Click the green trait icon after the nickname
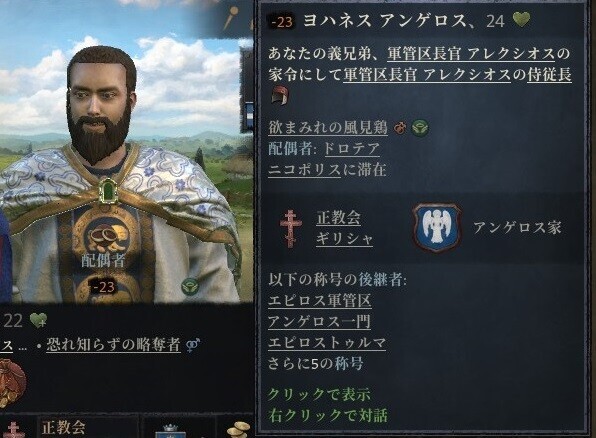Viewport: 596px width, 438px height. click(420, 127)
